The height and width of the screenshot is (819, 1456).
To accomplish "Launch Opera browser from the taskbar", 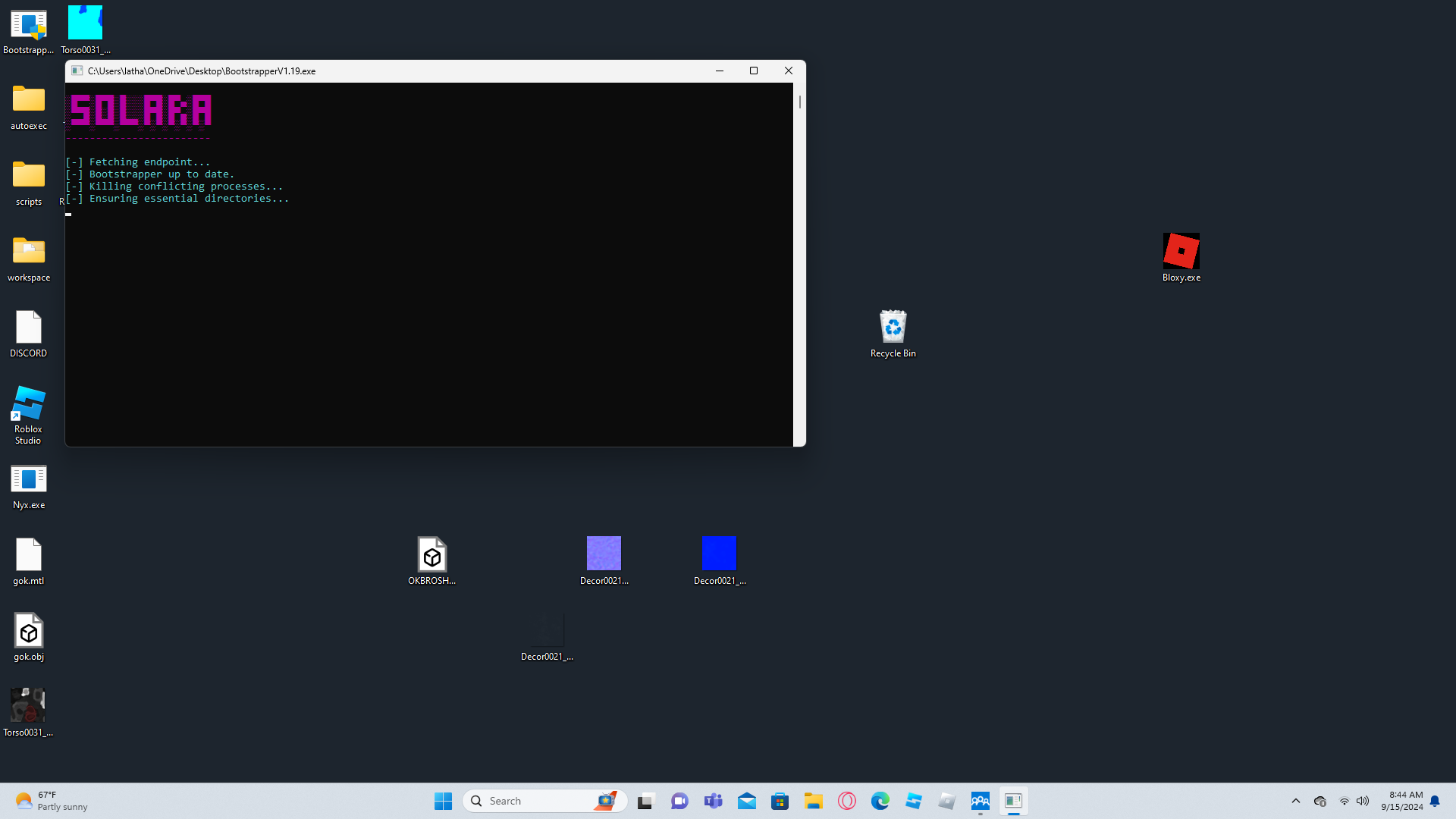I will tap(846, 801).
